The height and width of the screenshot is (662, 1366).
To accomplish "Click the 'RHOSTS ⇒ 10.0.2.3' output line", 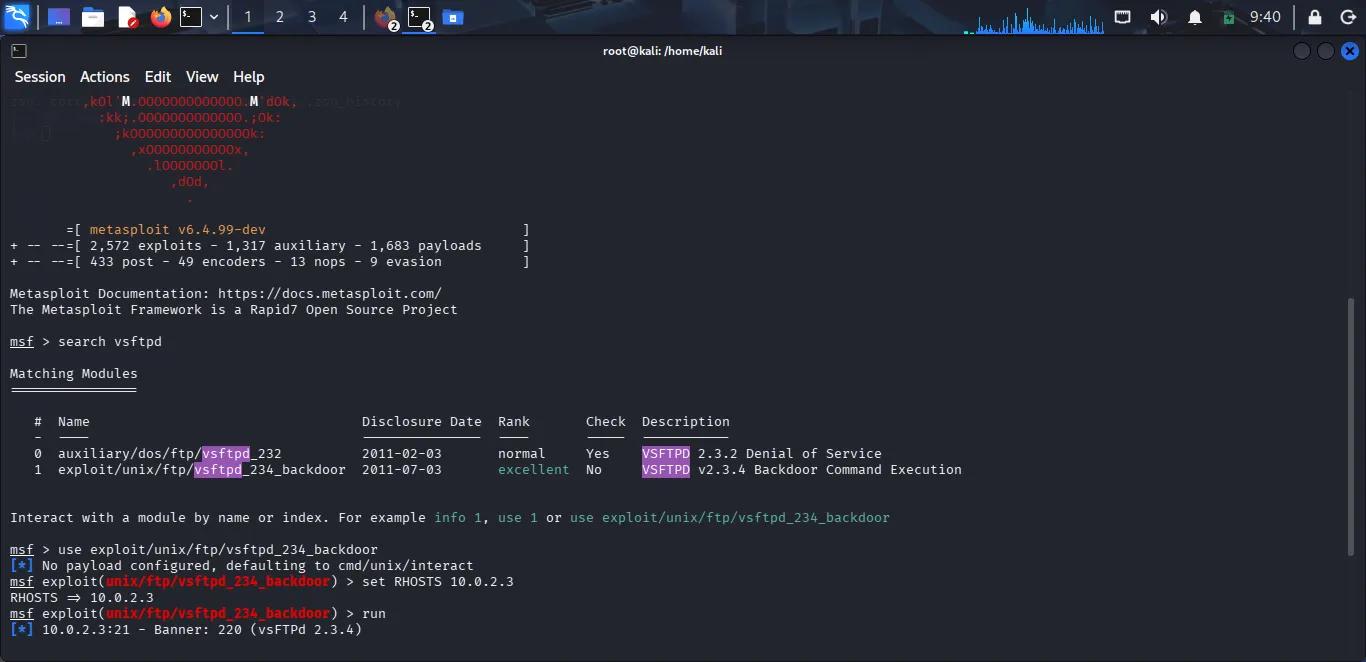I will [x=82, y=598].
